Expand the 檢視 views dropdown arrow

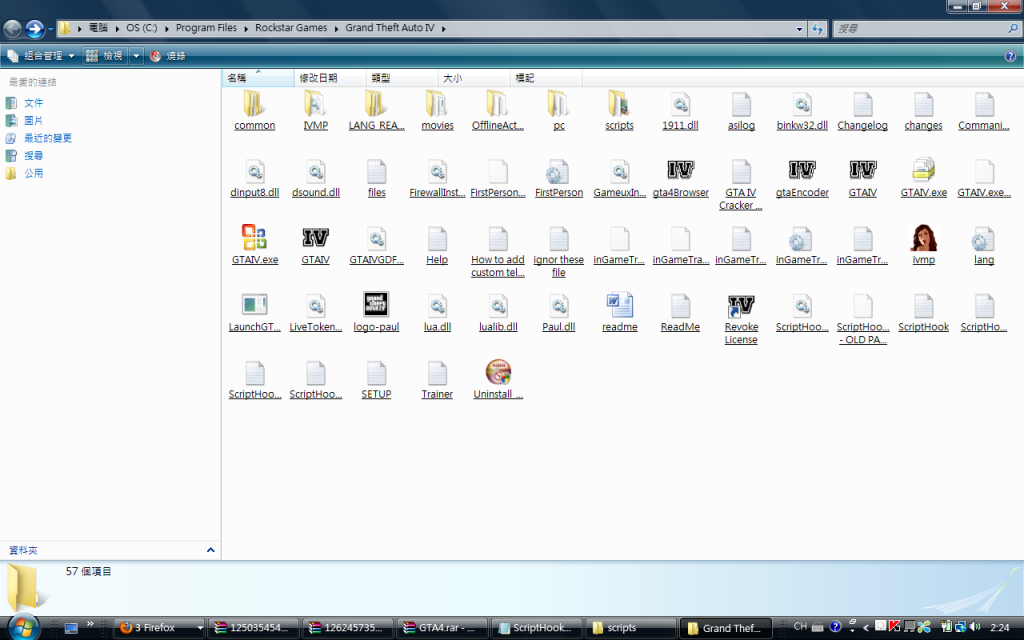137,56
